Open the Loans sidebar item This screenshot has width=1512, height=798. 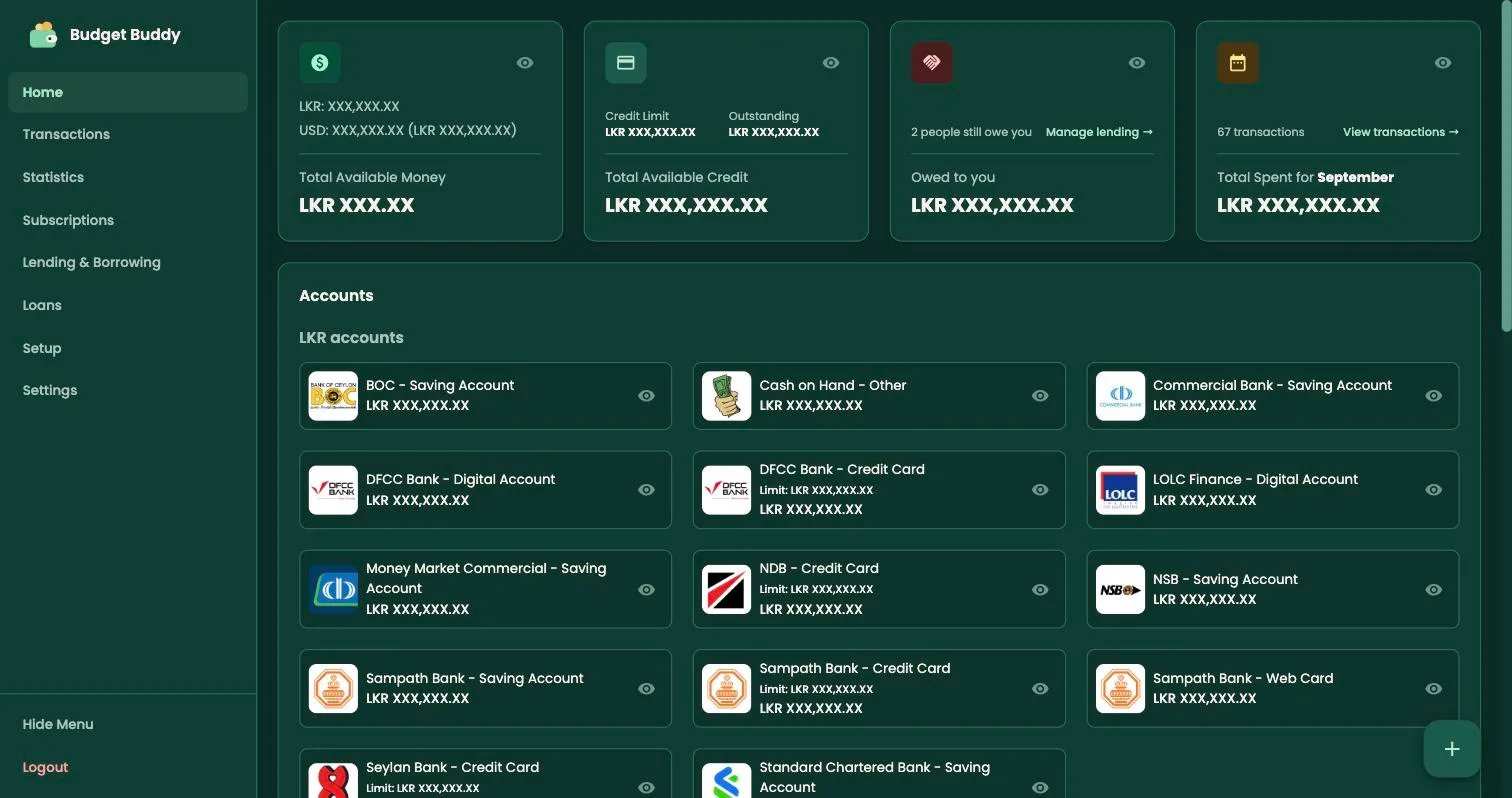click(x=128, y=305)
